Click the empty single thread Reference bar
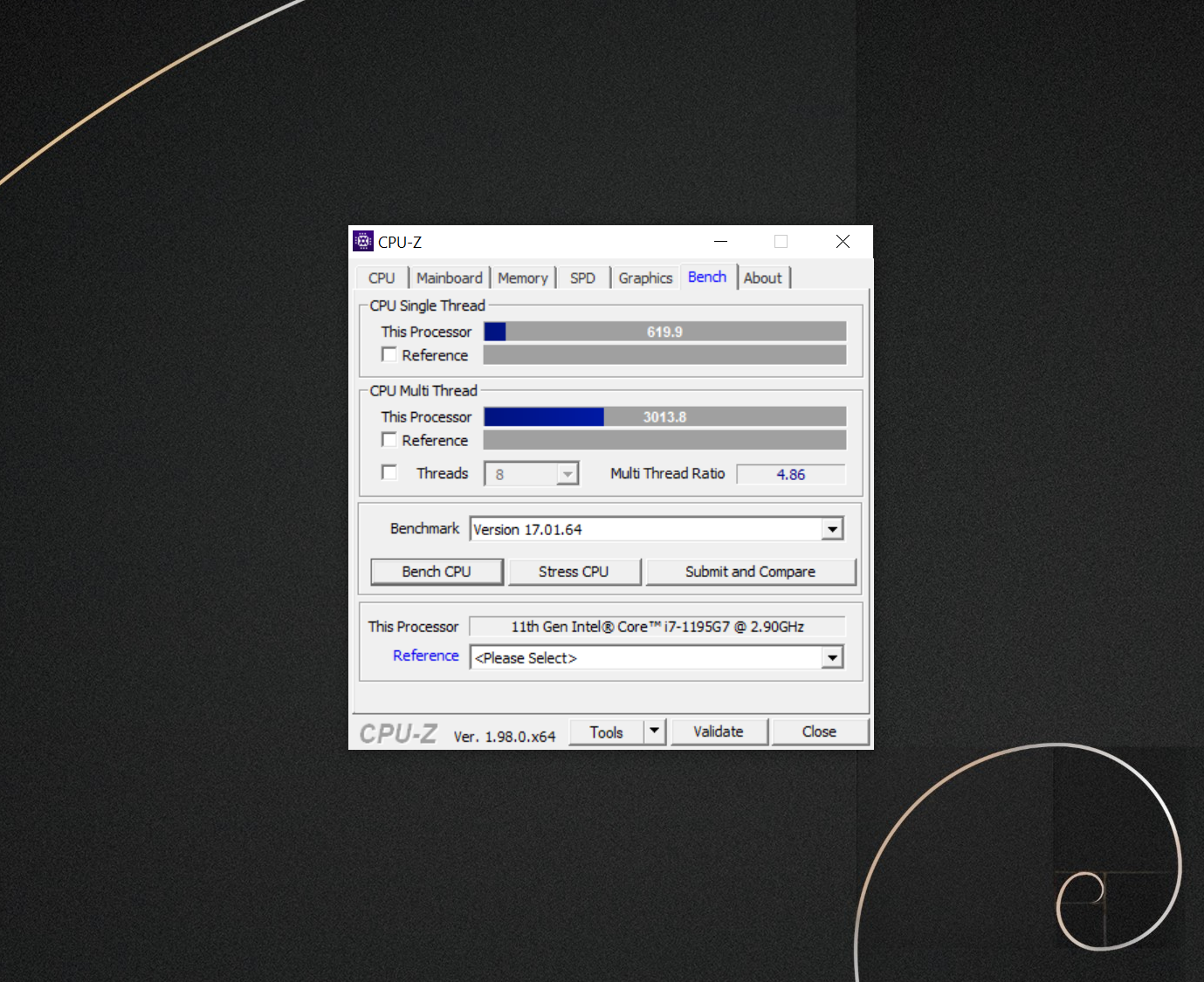Viewport: 1204px width, 982px height. click(664, 354)
